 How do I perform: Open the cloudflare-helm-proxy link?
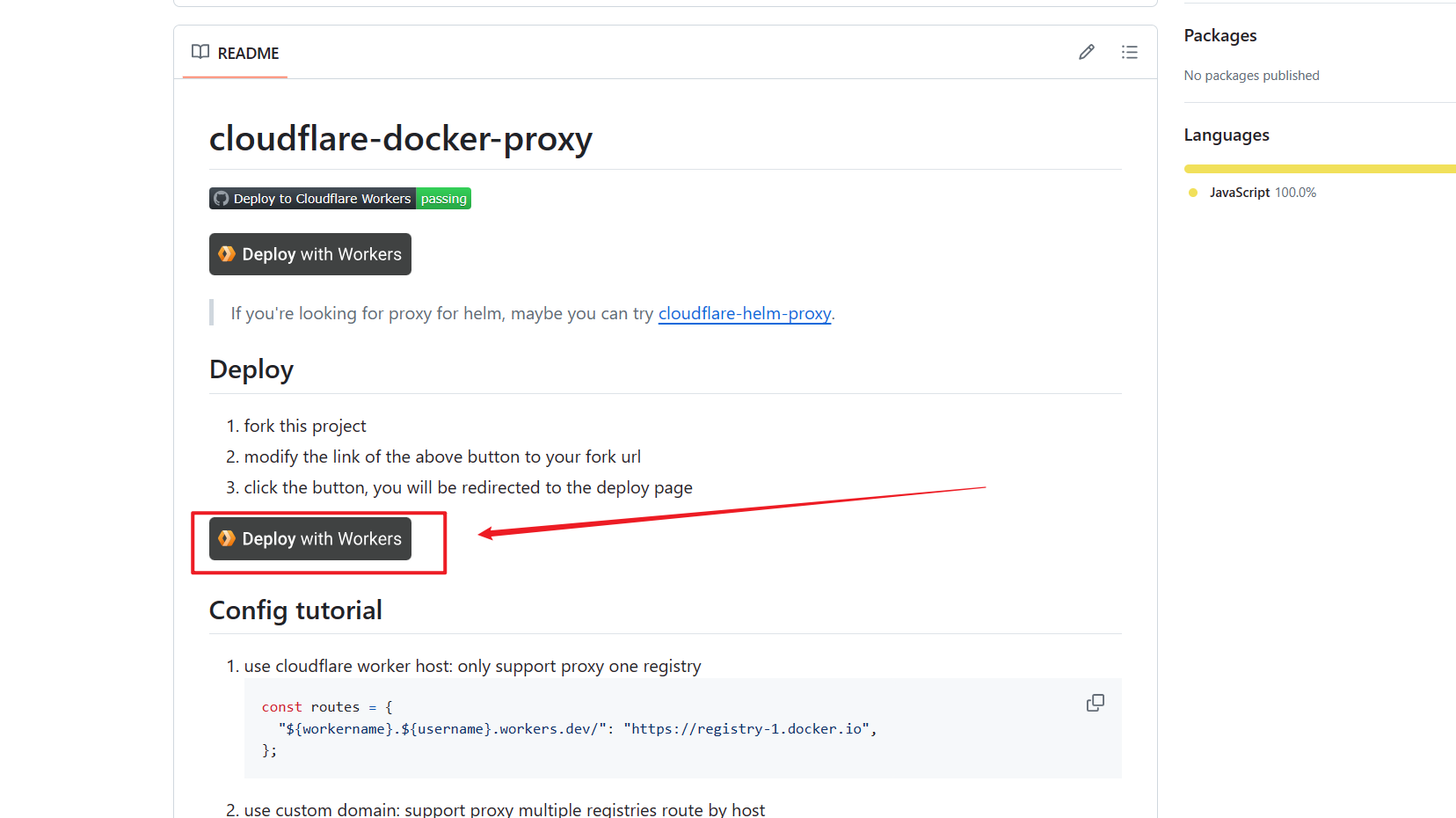tap(745, 313)
